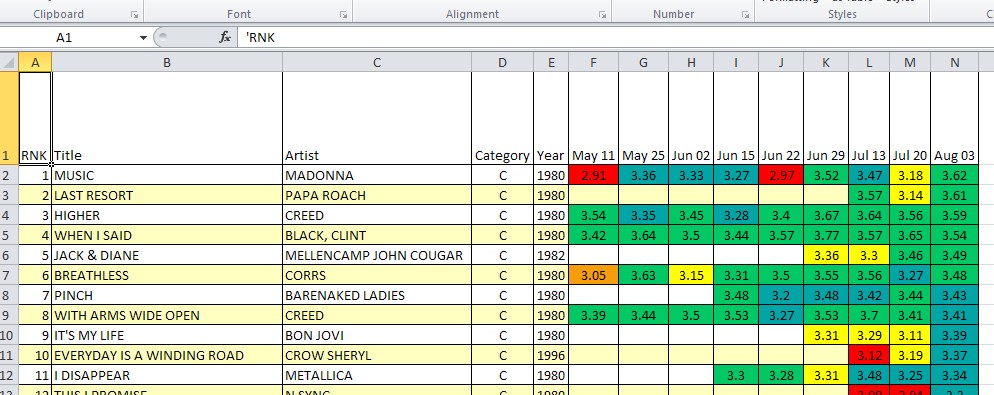Select the LAST RESORT title cell
Viewport: 994px width, 395px height.
[x=167, y=195]
